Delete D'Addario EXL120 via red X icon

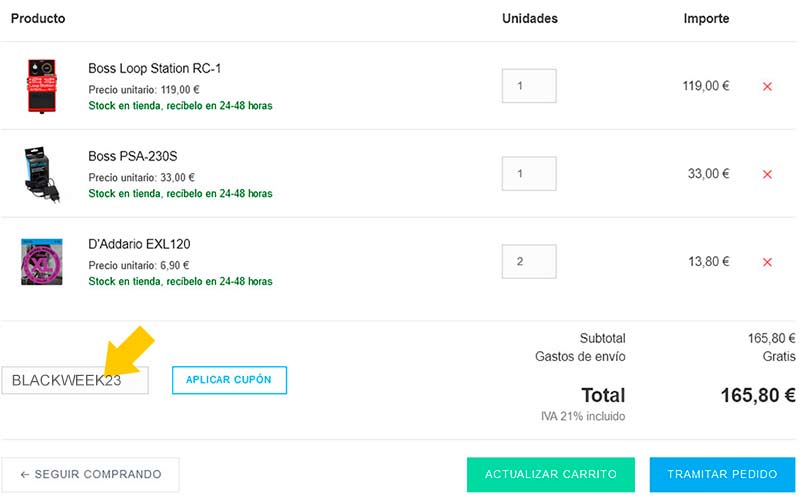[x=767, y=262]
